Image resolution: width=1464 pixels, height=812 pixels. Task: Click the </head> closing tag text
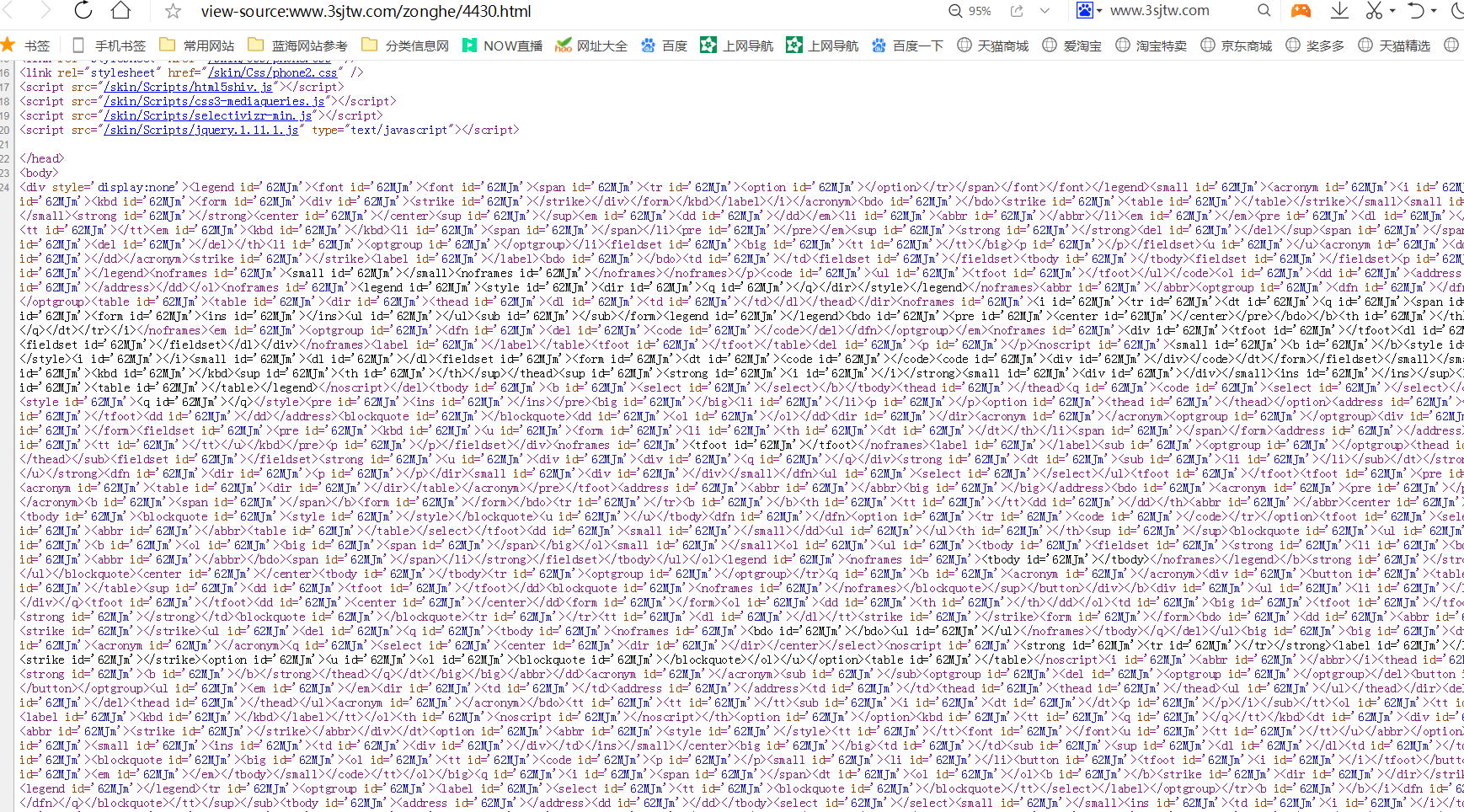click(42, 158)
